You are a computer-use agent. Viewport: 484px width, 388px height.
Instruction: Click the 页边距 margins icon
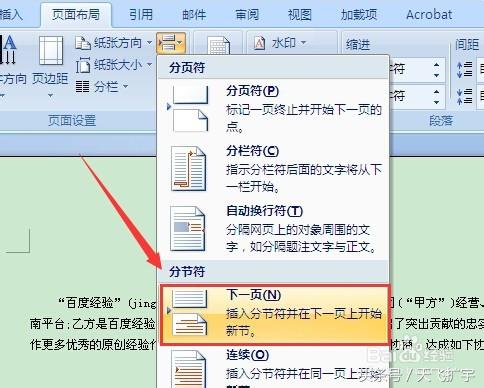click(51, 51)
